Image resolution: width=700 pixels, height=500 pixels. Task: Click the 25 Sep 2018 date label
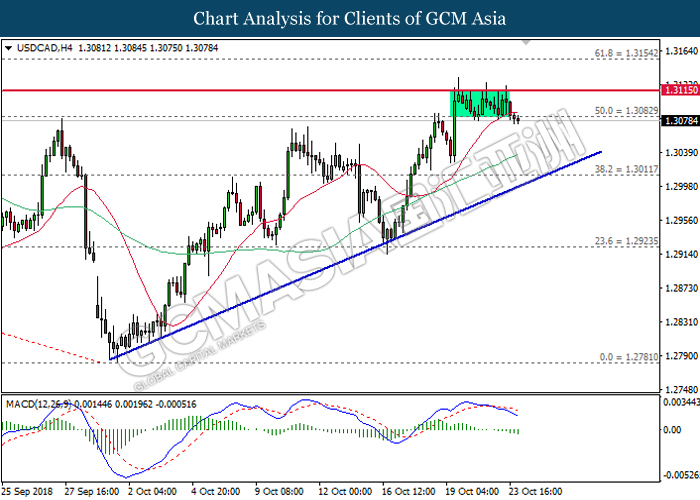[x=29, y=492]
